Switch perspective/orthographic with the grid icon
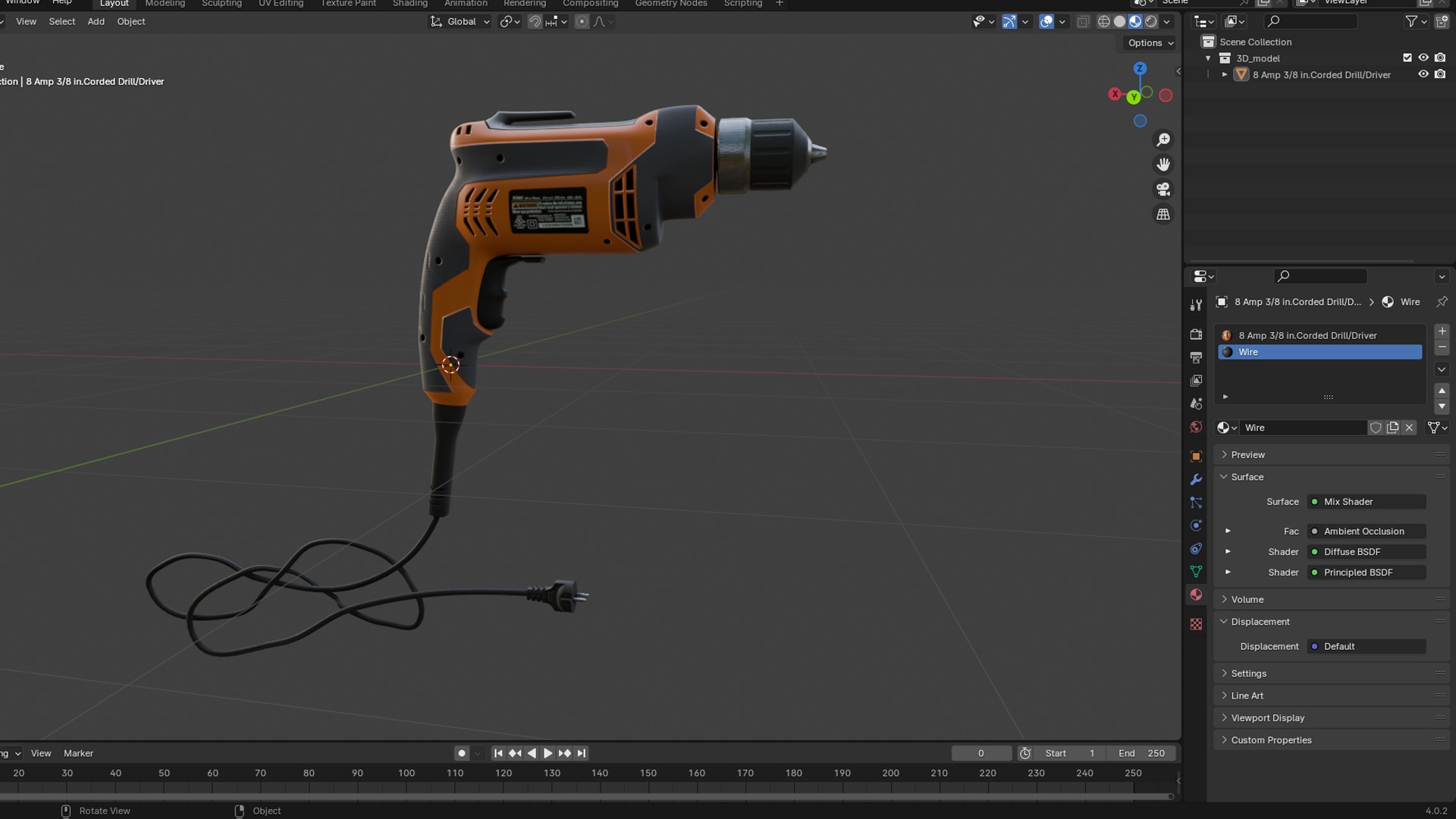This screenshot has width=1456, height=819. pos(1163,215)
